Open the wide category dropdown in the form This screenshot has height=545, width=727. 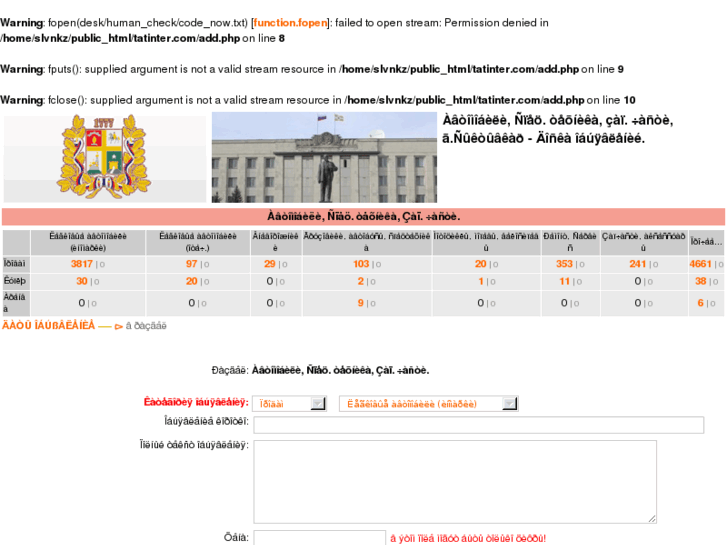point(429,404)
